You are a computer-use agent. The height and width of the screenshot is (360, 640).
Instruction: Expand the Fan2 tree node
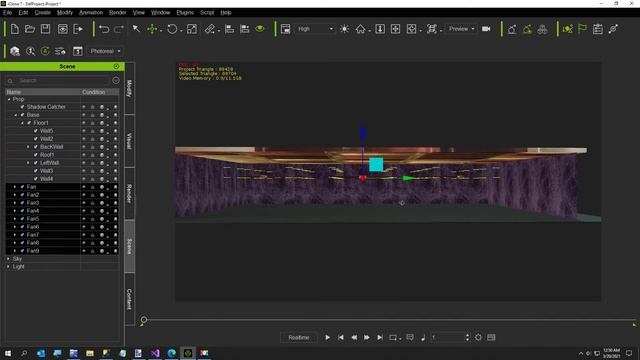[x=15, y=195]
